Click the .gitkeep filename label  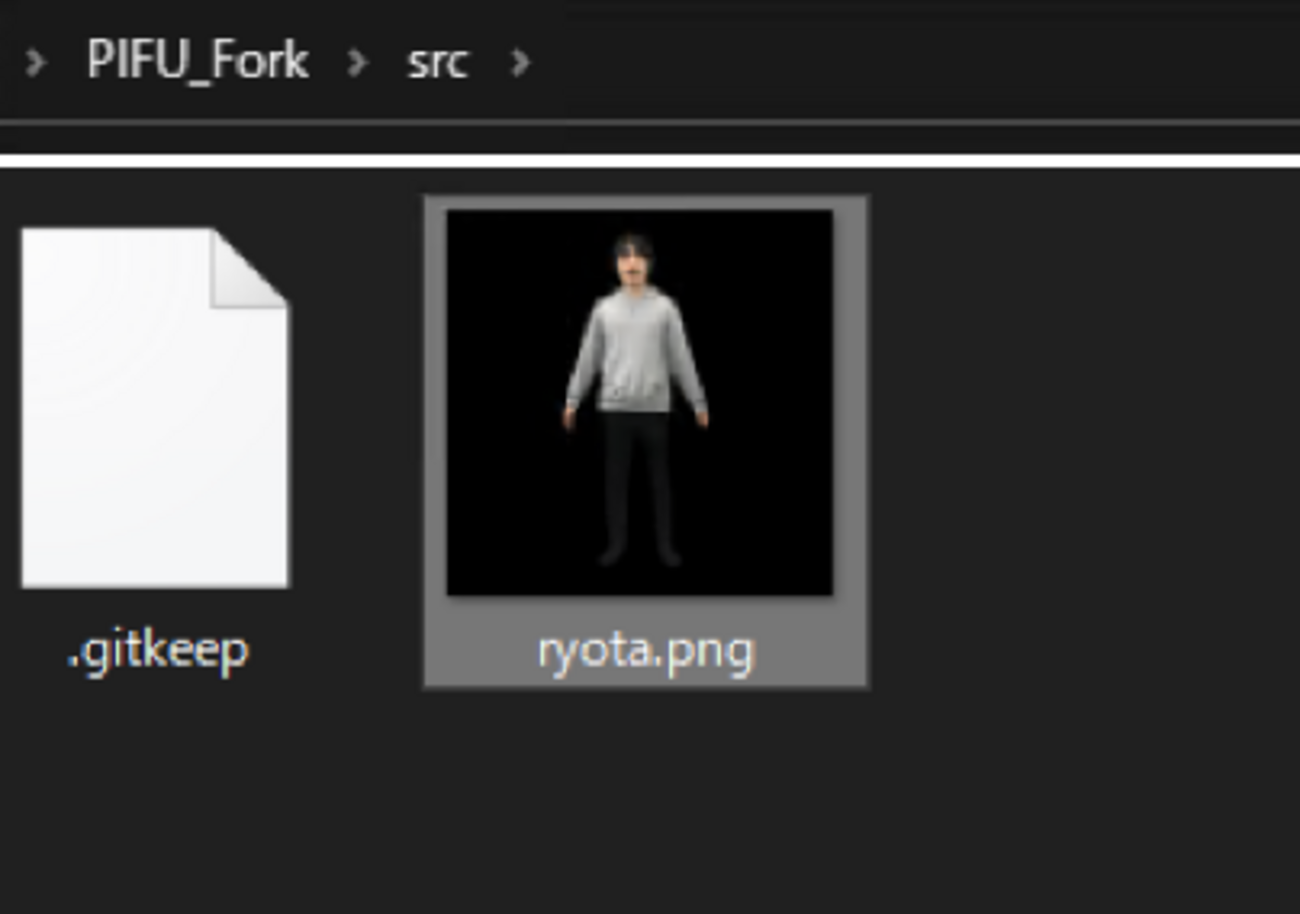157,652
